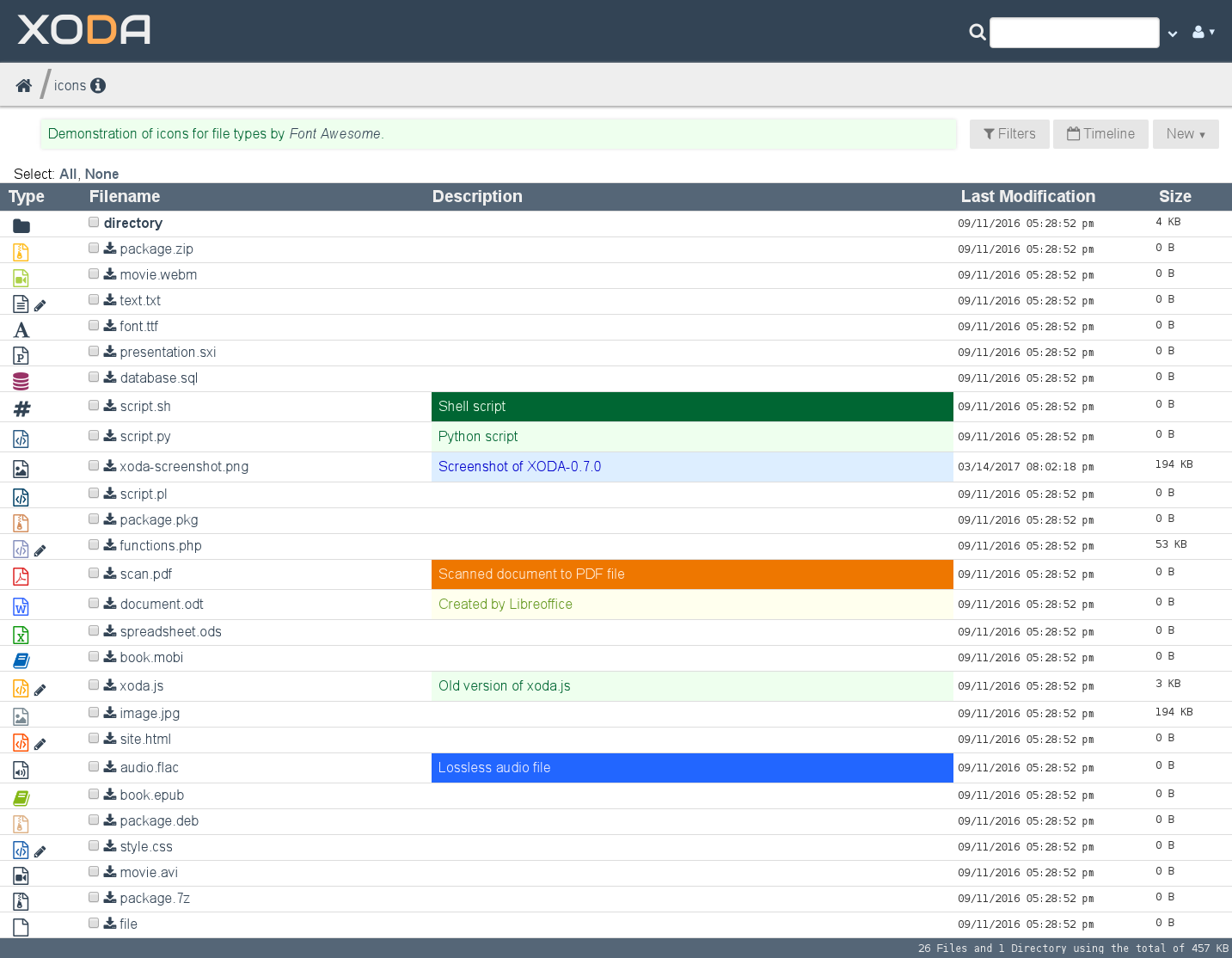Tick the checkbox for xoda-screenshot.png

[93, 464]
